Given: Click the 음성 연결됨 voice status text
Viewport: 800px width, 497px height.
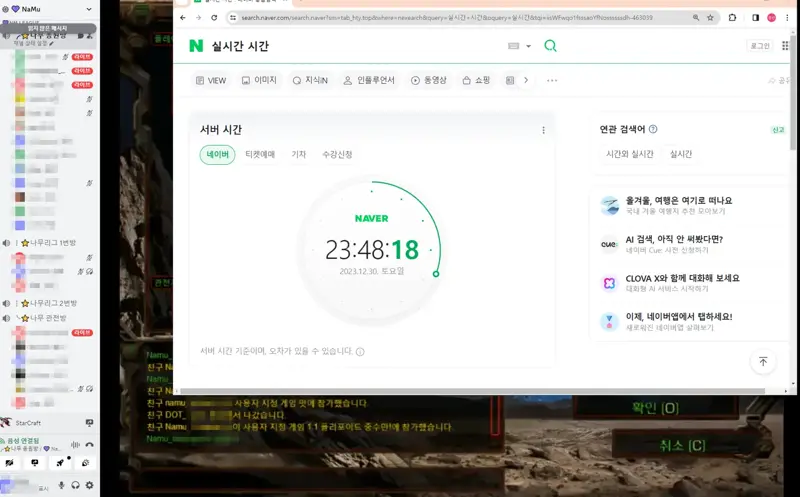Looking at the screenshot, I should point(23,440).
